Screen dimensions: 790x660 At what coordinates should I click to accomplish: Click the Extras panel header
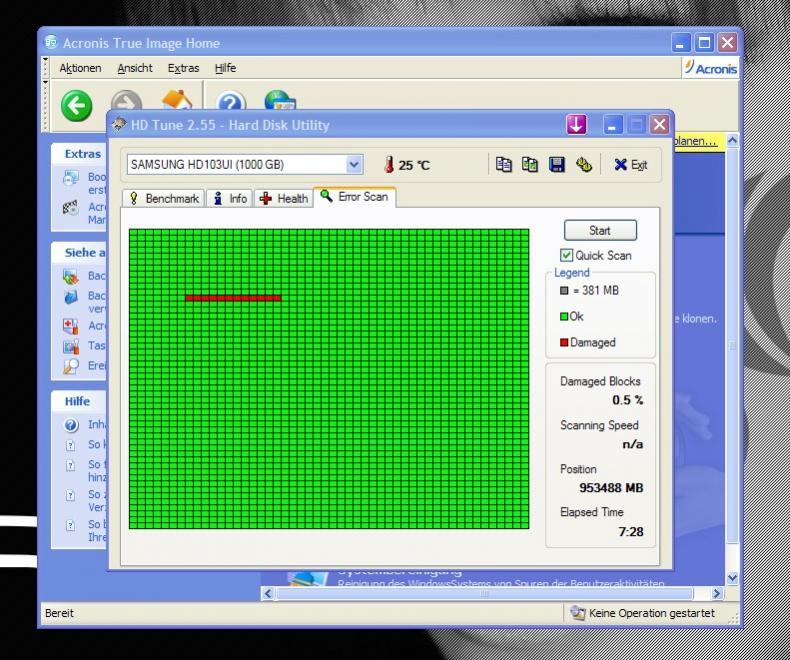click(x=81, y=154)
